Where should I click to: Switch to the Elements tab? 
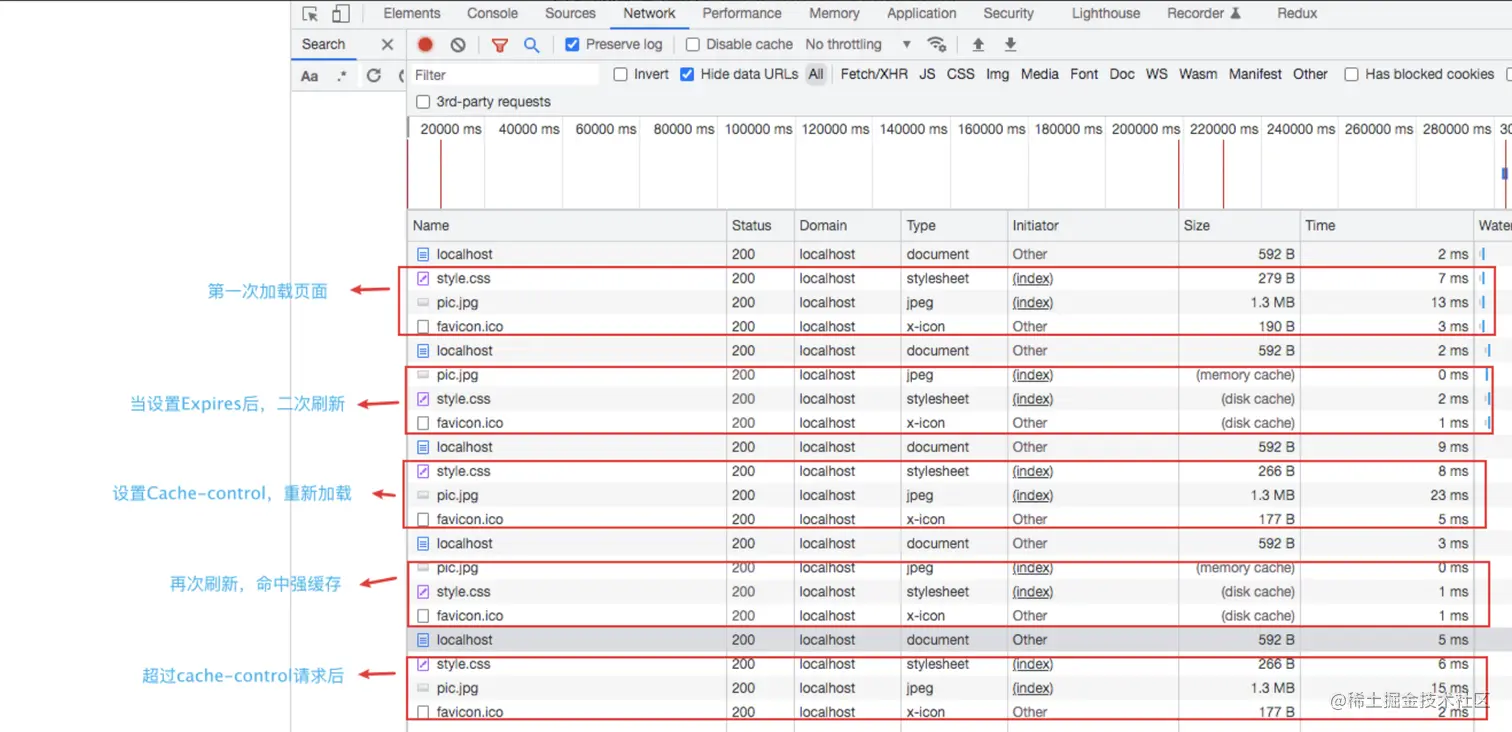tap(412, 13)
